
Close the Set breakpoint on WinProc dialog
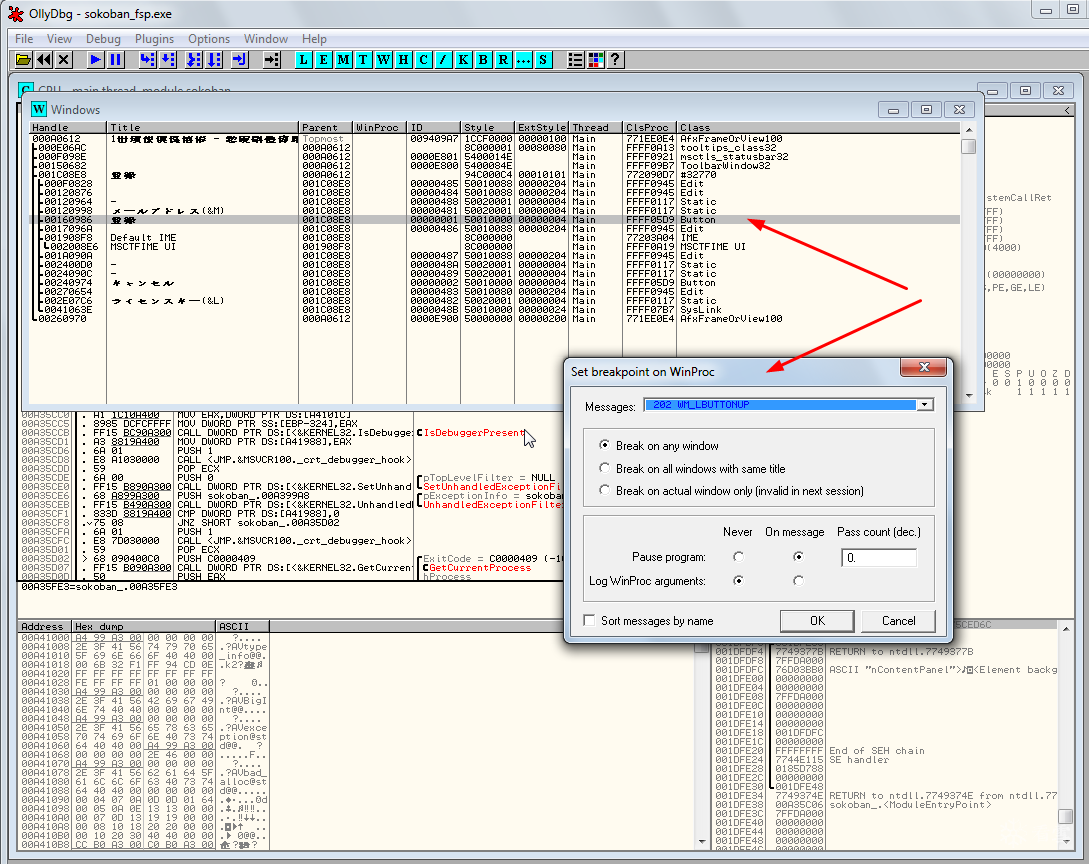[924, 367]
